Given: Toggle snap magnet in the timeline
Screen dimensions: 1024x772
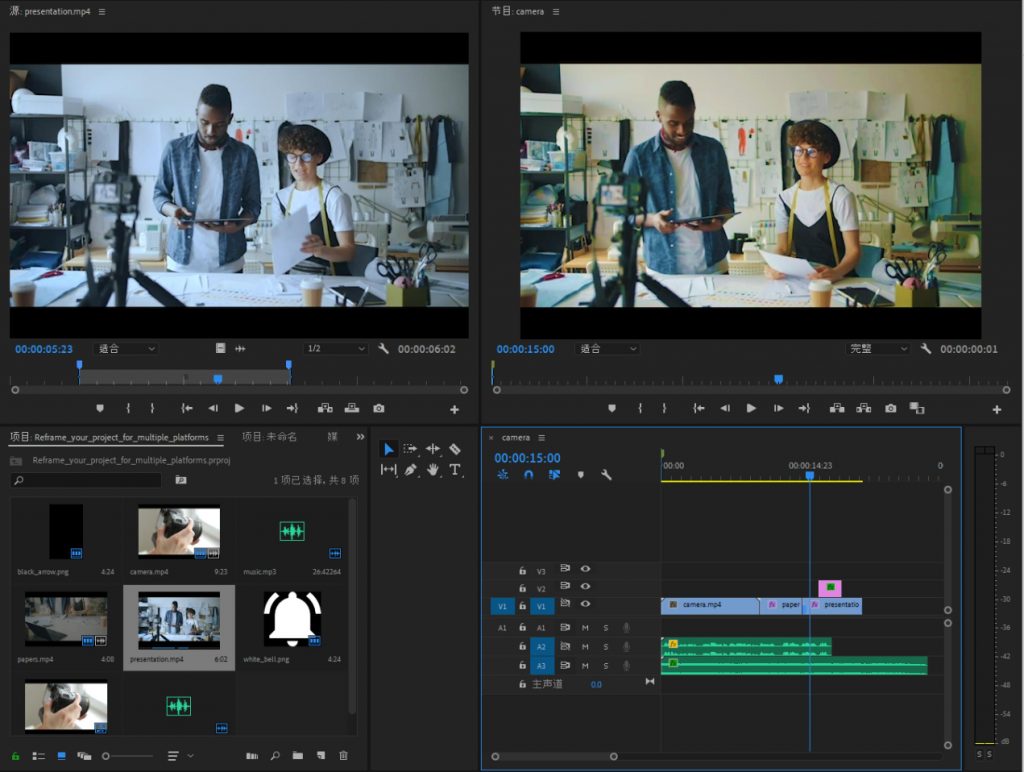Looking at the screenshot, I should (x=529, y=475).
